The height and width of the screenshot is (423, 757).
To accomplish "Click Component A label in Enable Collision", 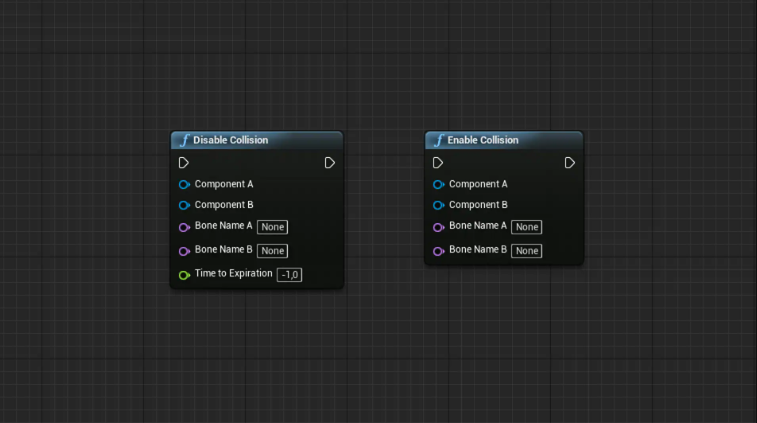I will pyautogui.click(x=478, y=184).
